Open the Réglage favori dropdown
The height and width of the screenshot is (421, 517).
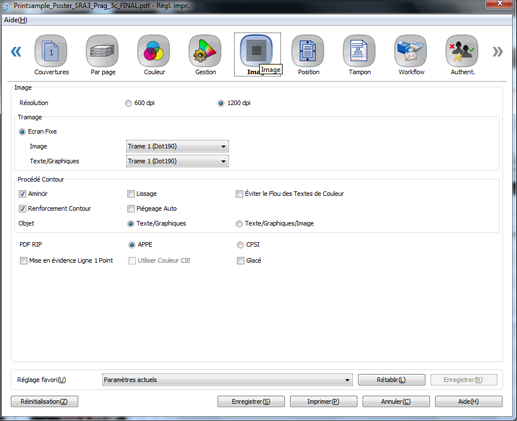pyautogui.click(x=227, y=380)
